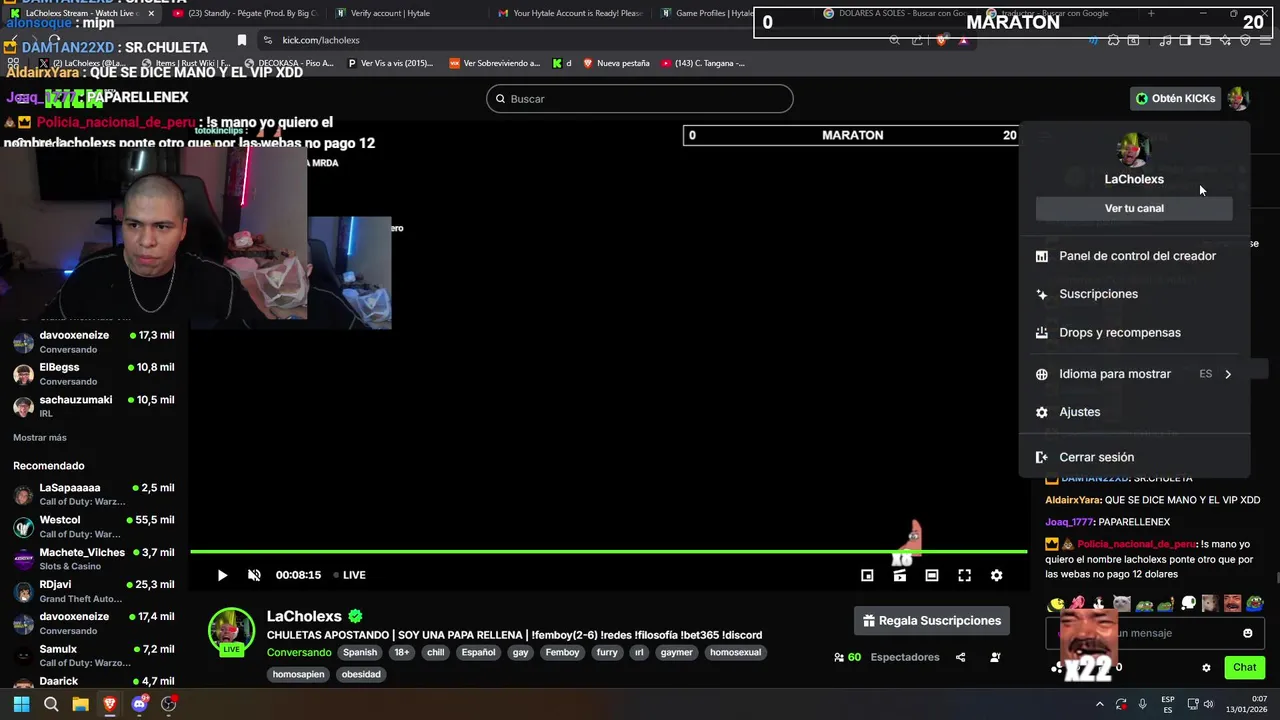The width and height of the screenshot is (1280, 720).
Task: Open Discord taskbar icon
Action: coord(139,704)
